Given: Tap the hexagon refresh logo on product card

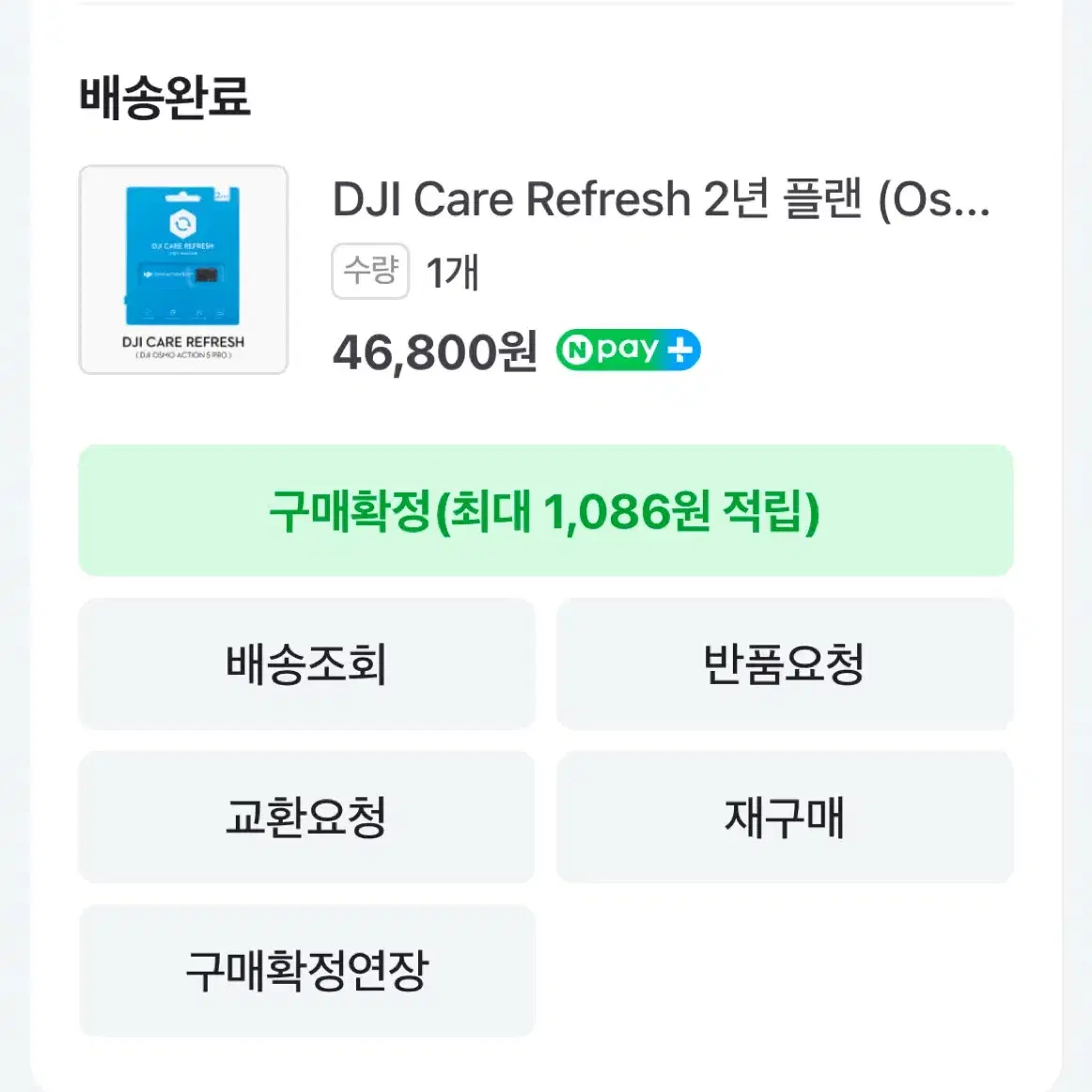Looking at the screenshot, I should tap(182, 225).
